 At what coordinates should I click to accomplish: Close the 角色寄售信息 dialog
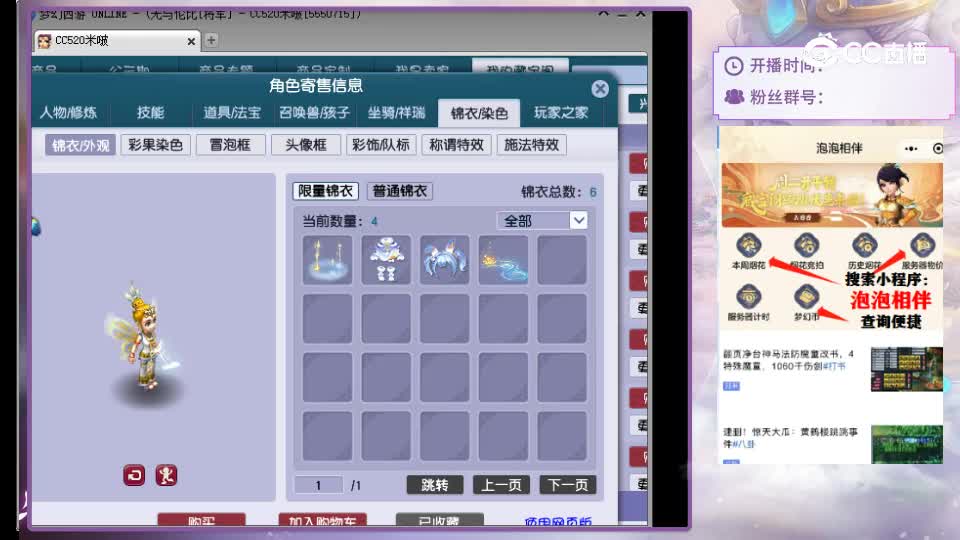tap(600, 89)
